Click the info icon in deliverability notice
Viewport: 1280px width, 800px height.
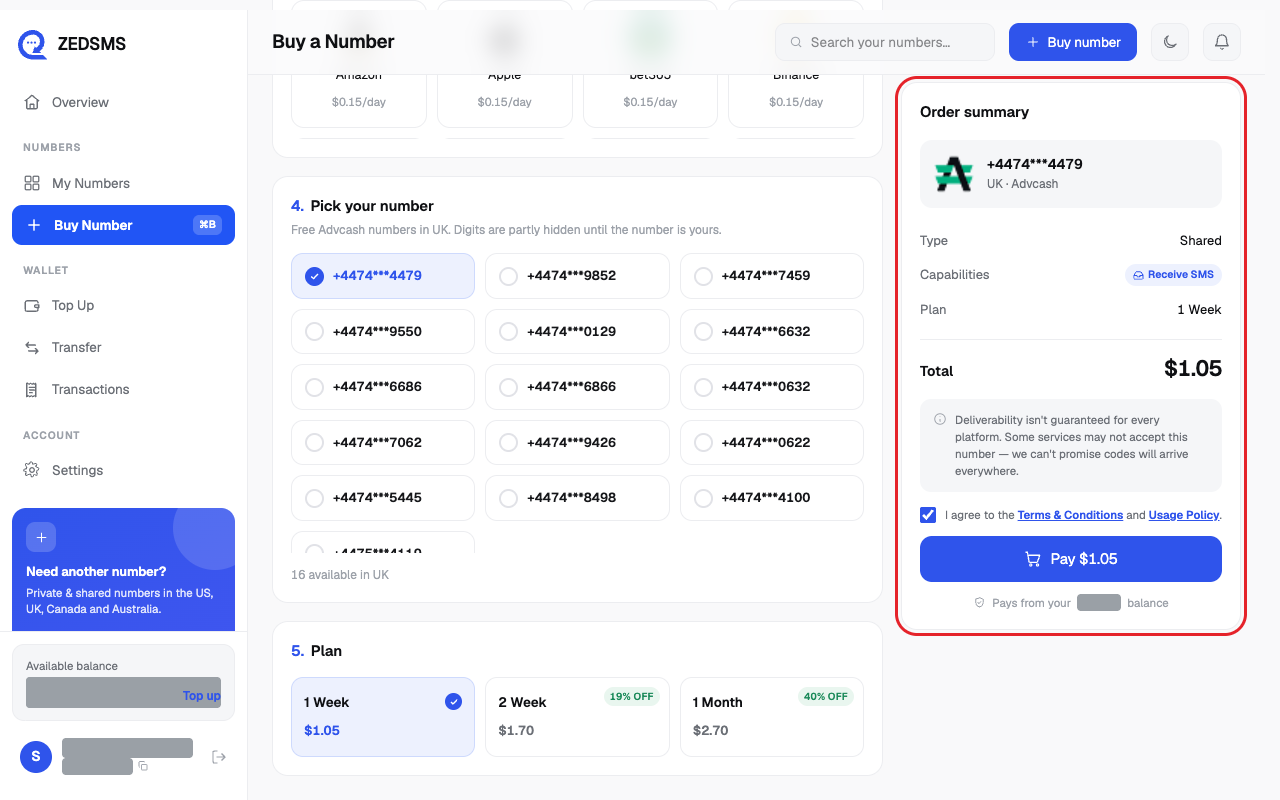[x=940, y=419]
